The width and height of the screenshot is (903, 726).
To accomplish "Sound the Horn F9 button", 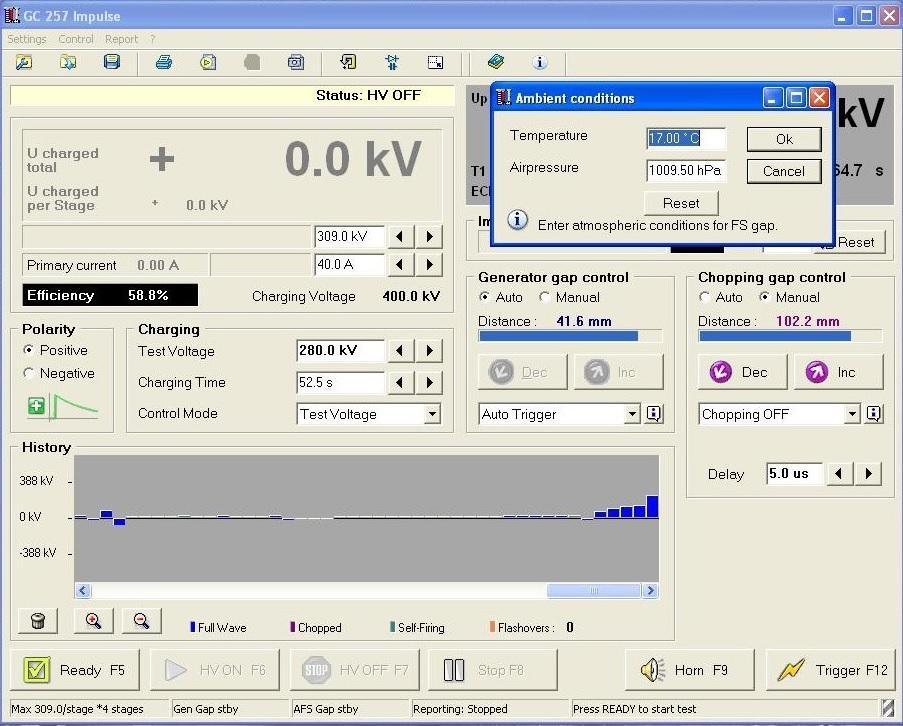I will [689, 670].
